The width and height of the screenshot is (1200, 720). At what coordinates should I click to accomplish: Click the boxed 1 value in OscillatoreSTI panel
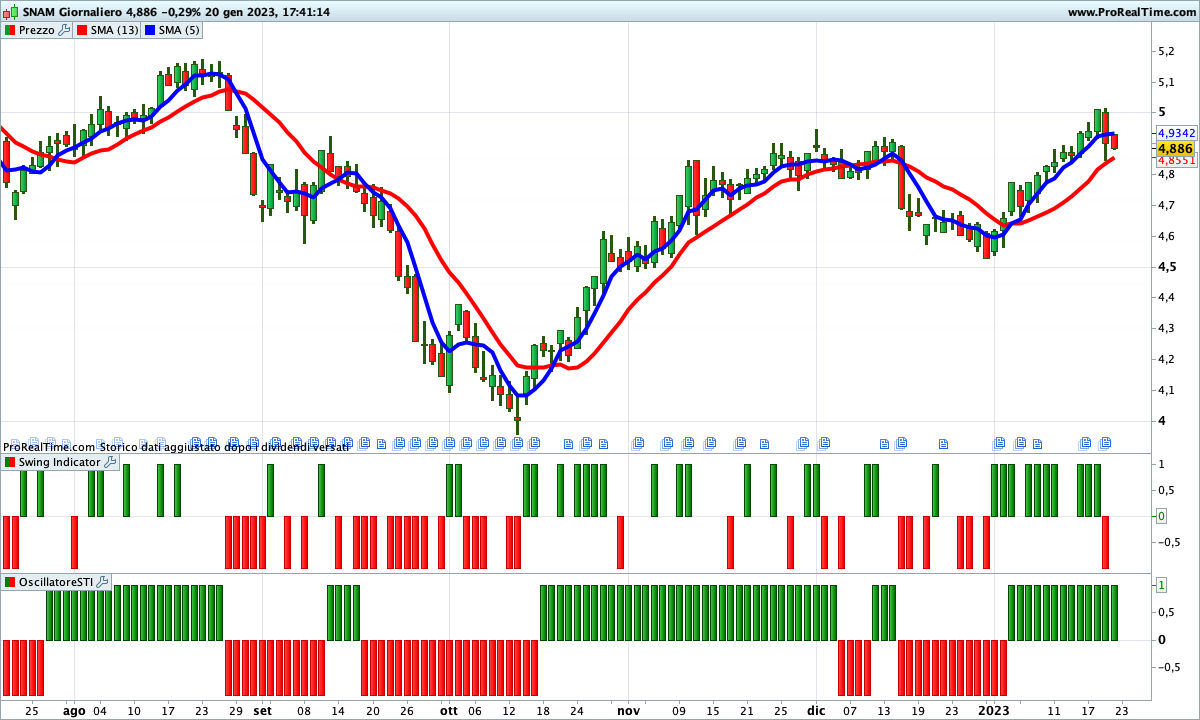1161,584
